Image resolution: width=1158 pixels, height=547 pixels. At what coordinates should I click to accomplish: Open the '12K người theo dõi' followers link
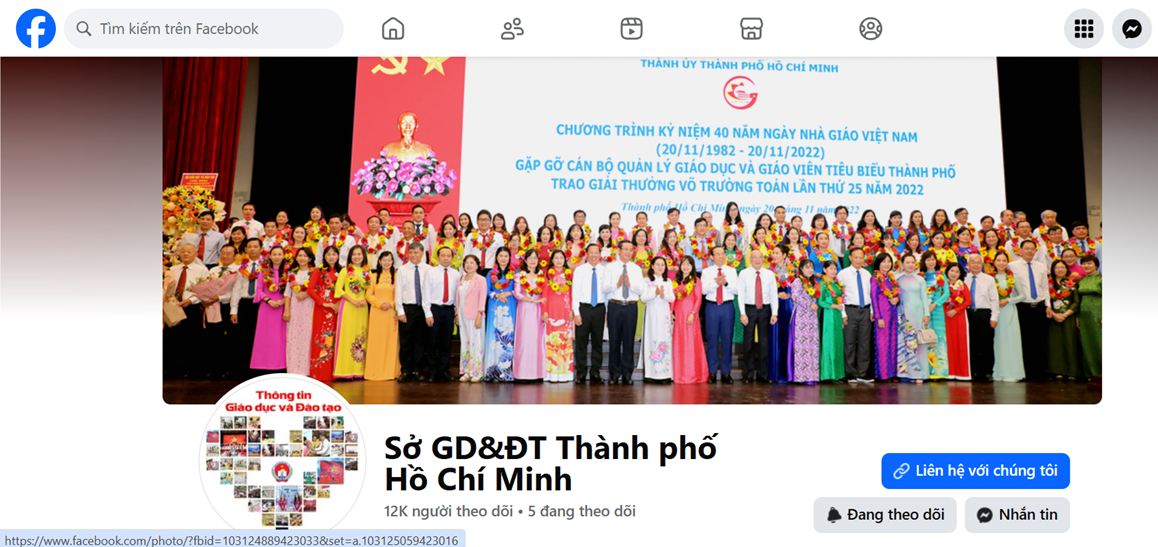(449, 511)
